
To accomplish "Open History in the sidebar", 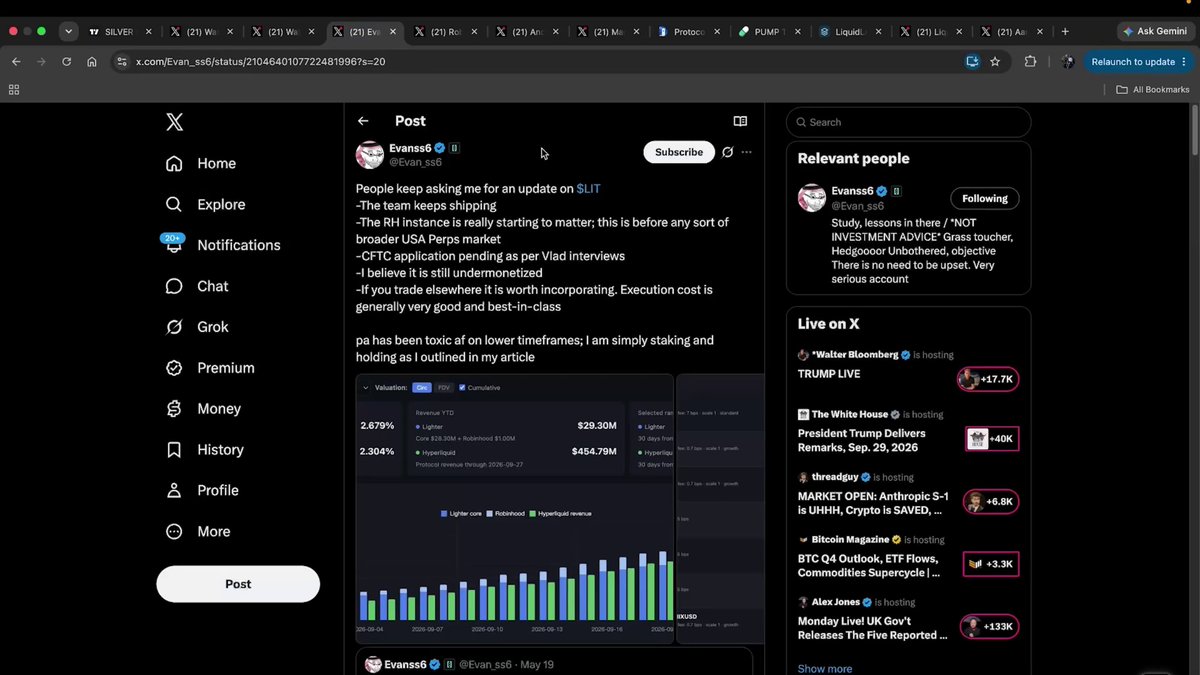I will click(206, 449).
